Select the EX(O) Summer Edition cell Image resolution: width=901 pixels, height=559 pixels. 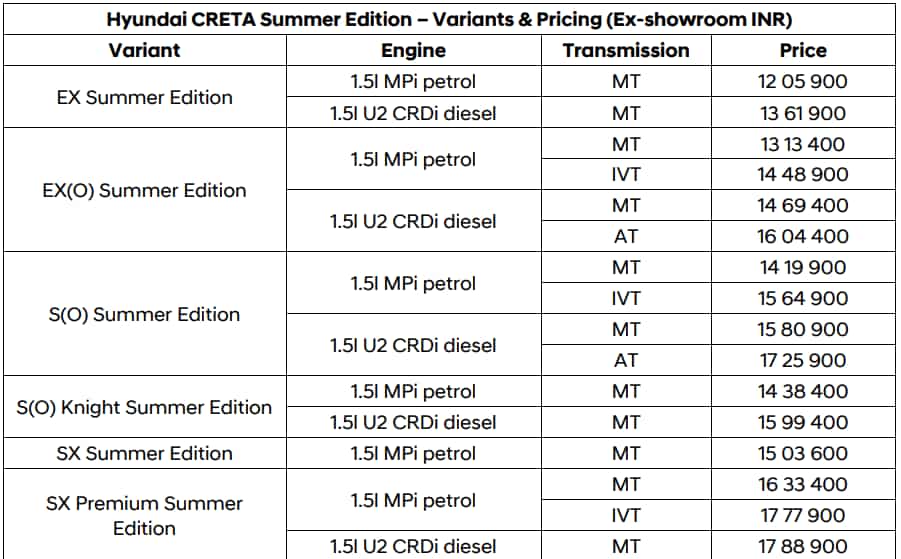(x=144, y=190)
